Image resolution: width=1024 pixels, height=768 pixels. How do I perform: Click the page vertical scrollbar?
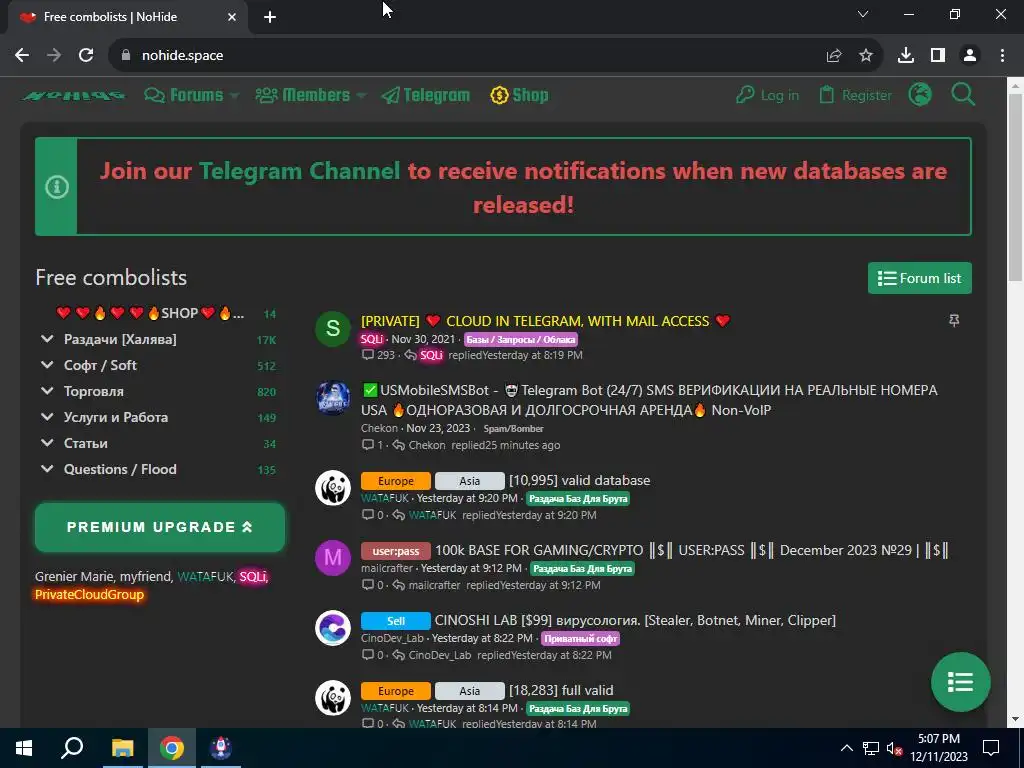tap(1016, 187)
